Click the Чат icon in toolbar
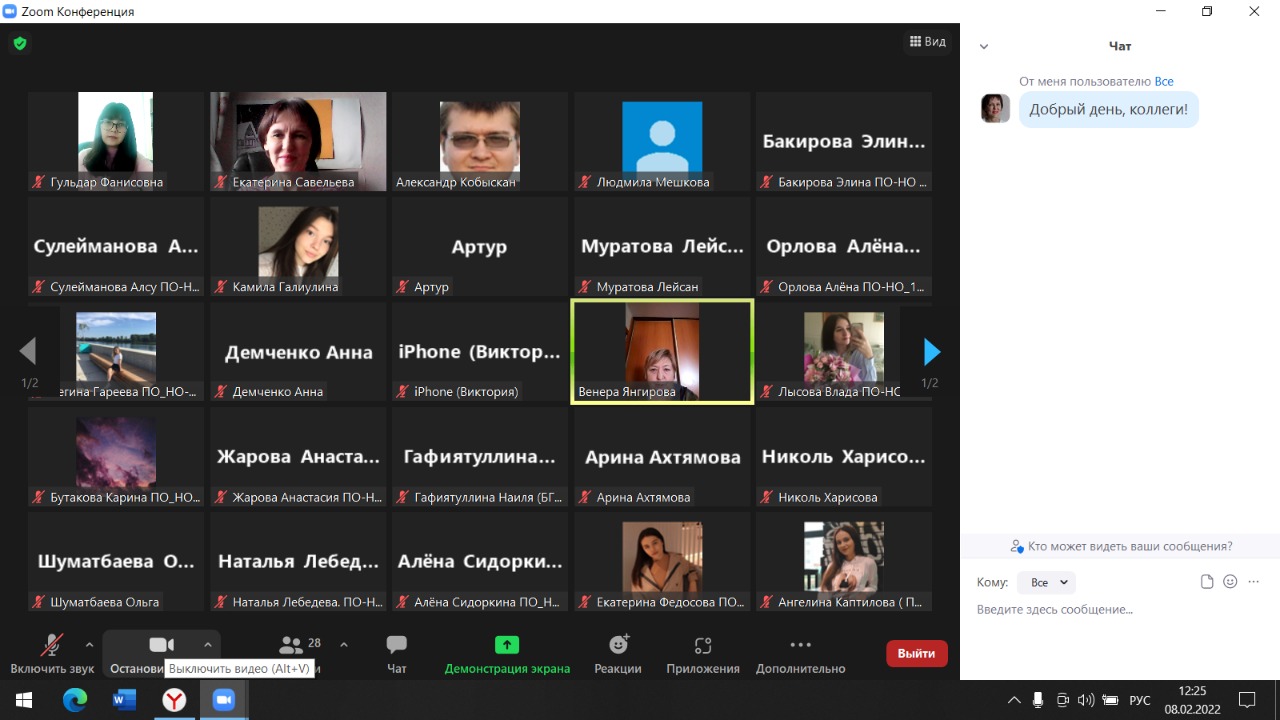This screenshot has height=720, width=1280. (x=397, y=653)
